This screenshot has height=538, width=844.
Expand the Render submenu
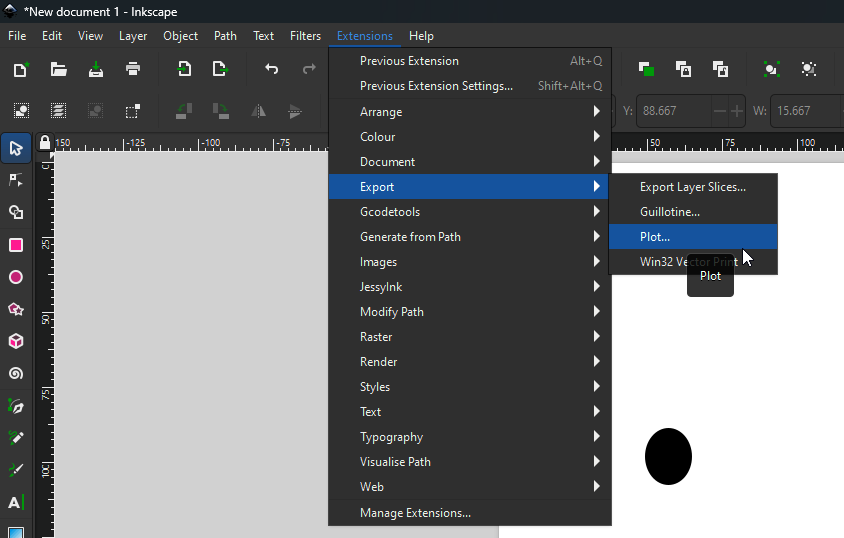[x=469, y=362]
